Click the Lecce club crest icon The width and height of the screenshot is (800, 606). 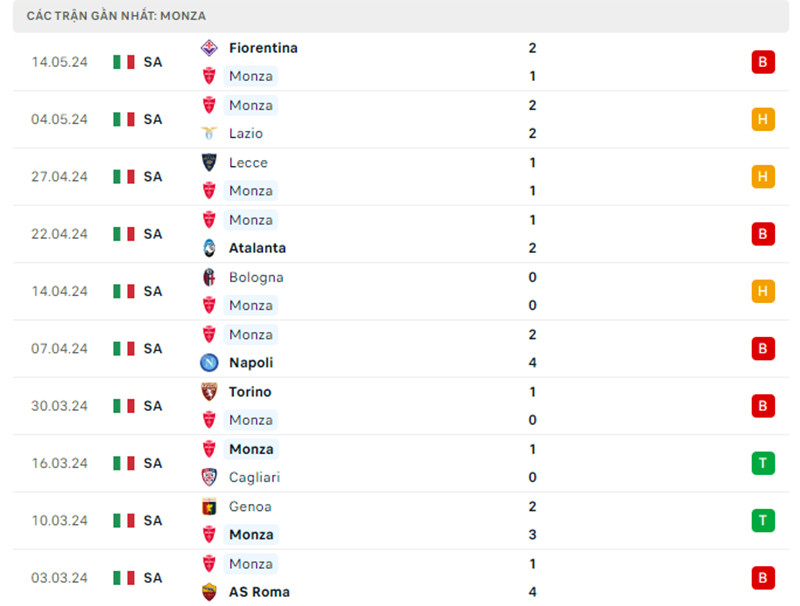click(x=210, y=162)
